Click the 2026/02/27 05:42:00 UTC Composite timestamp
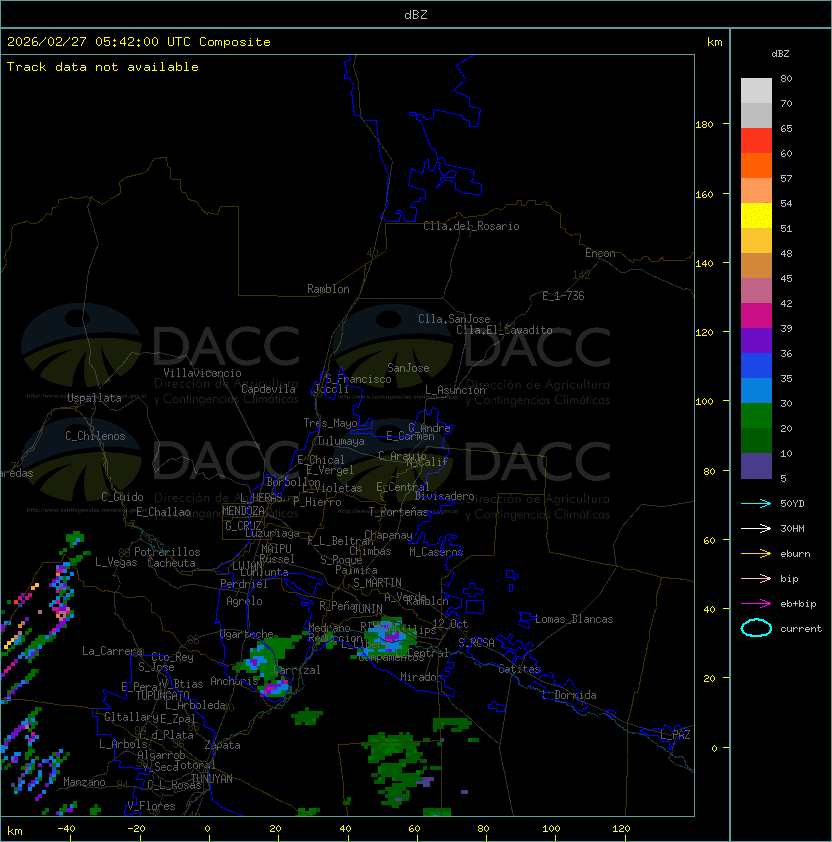This screenshot has height=842, width=832. (139, 42)
